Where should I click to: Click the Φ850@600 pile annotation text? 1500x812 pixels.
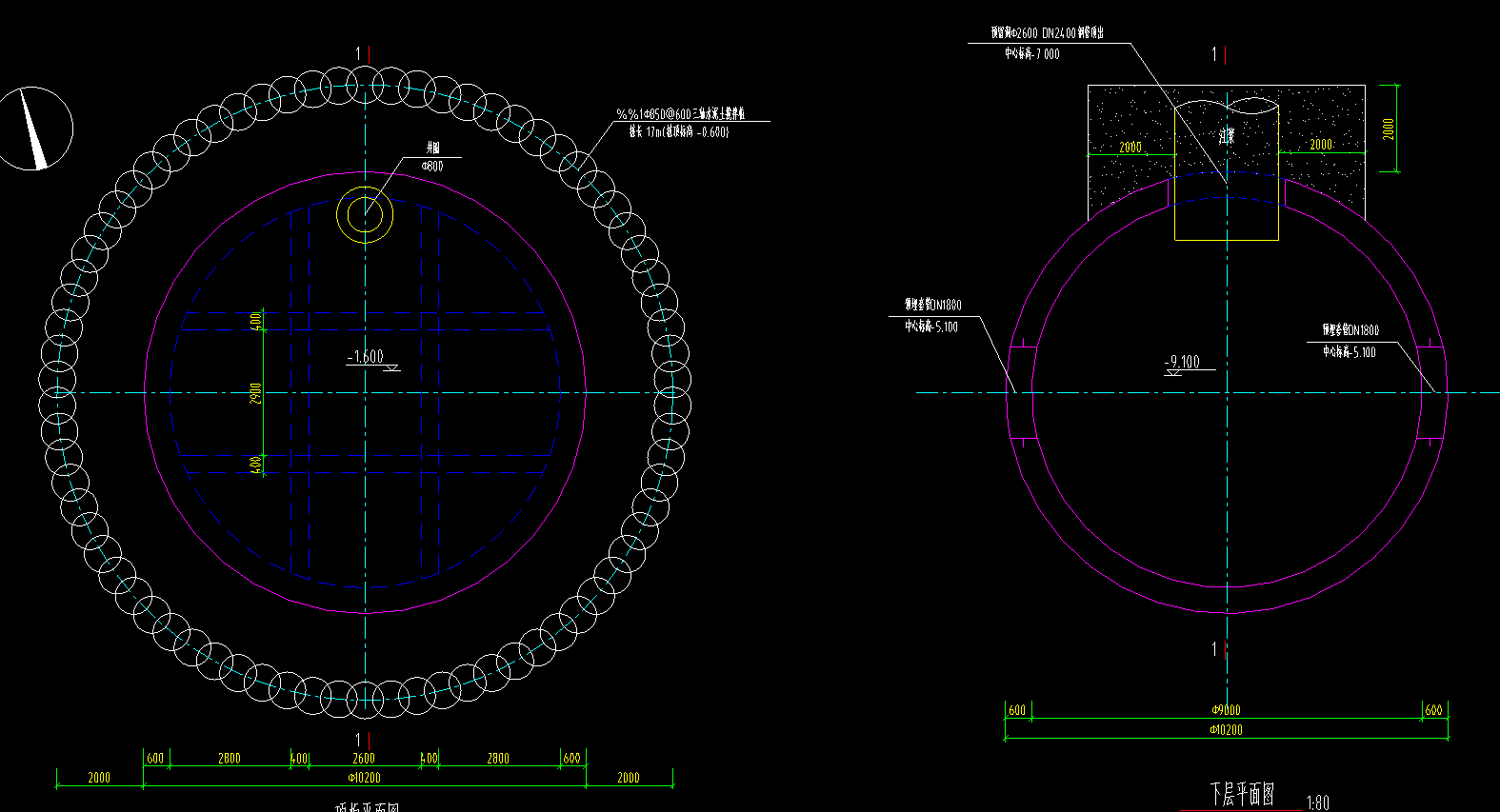681,114
